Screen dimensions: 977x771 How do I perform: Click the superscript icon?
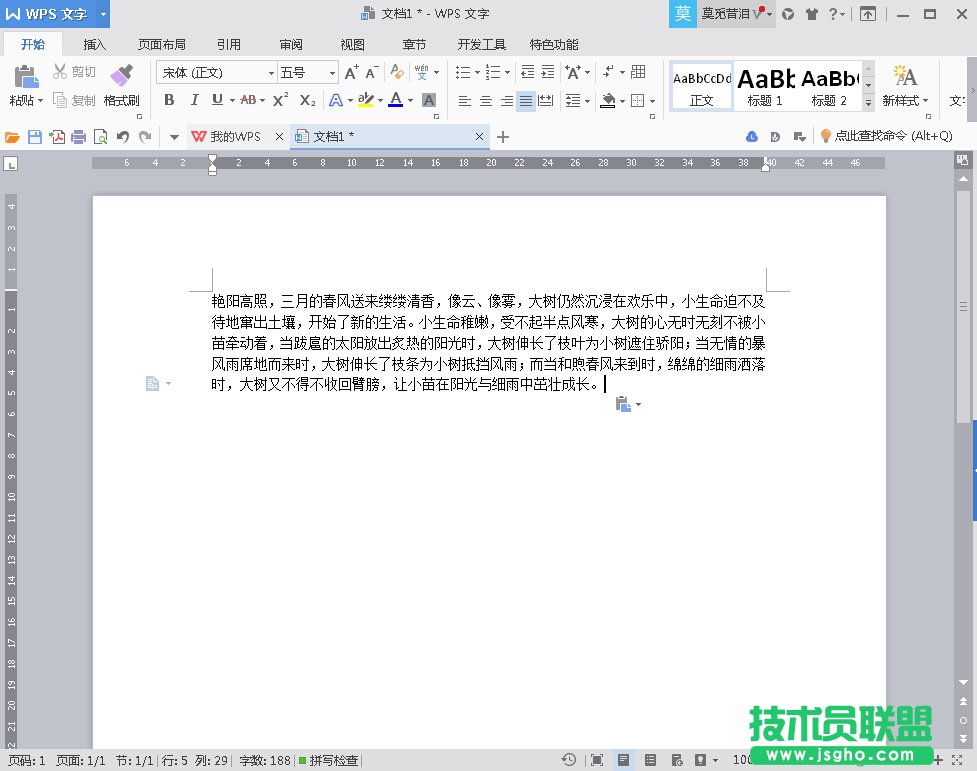(279, 99)
